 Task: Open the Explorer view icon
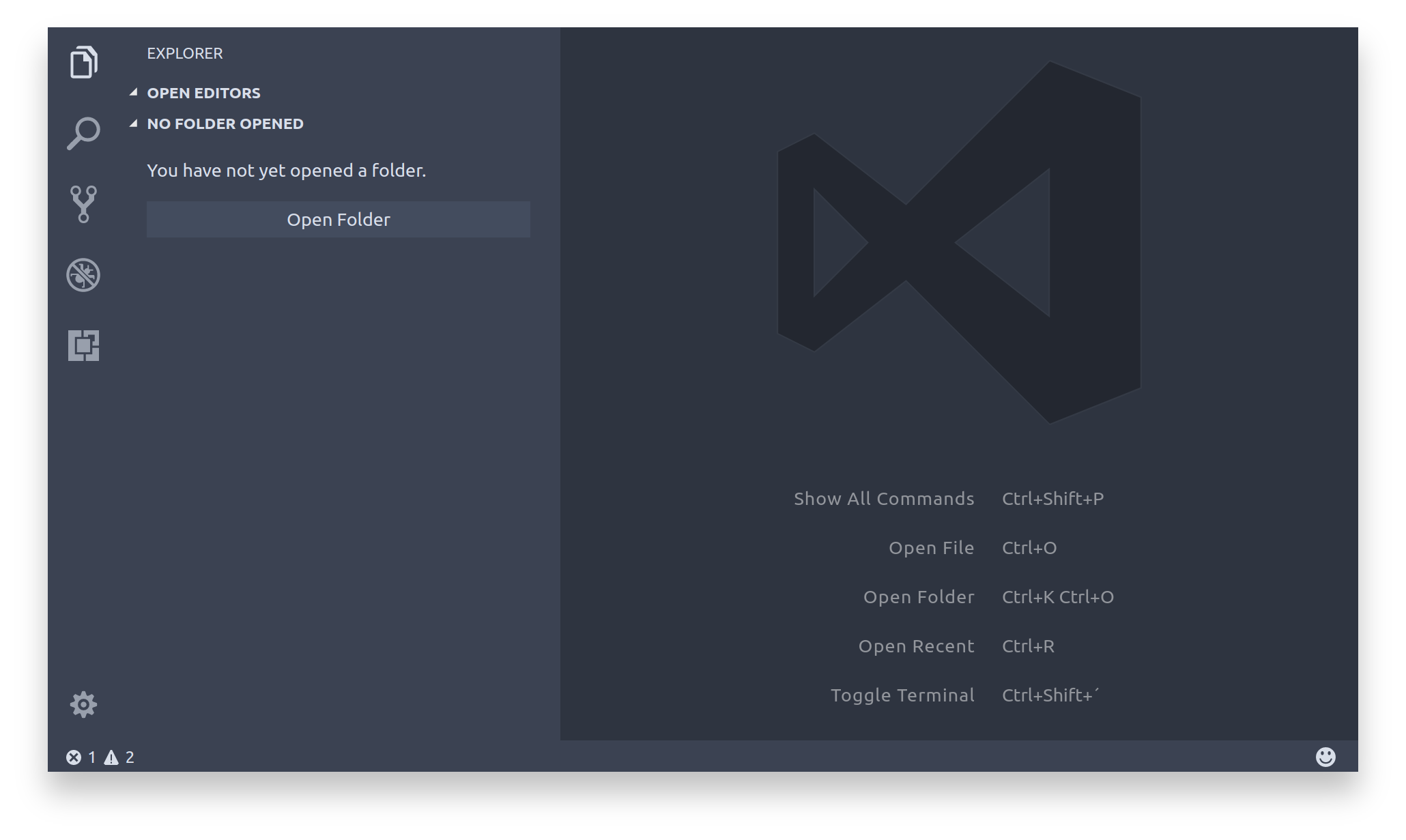[x=83, y=63]
